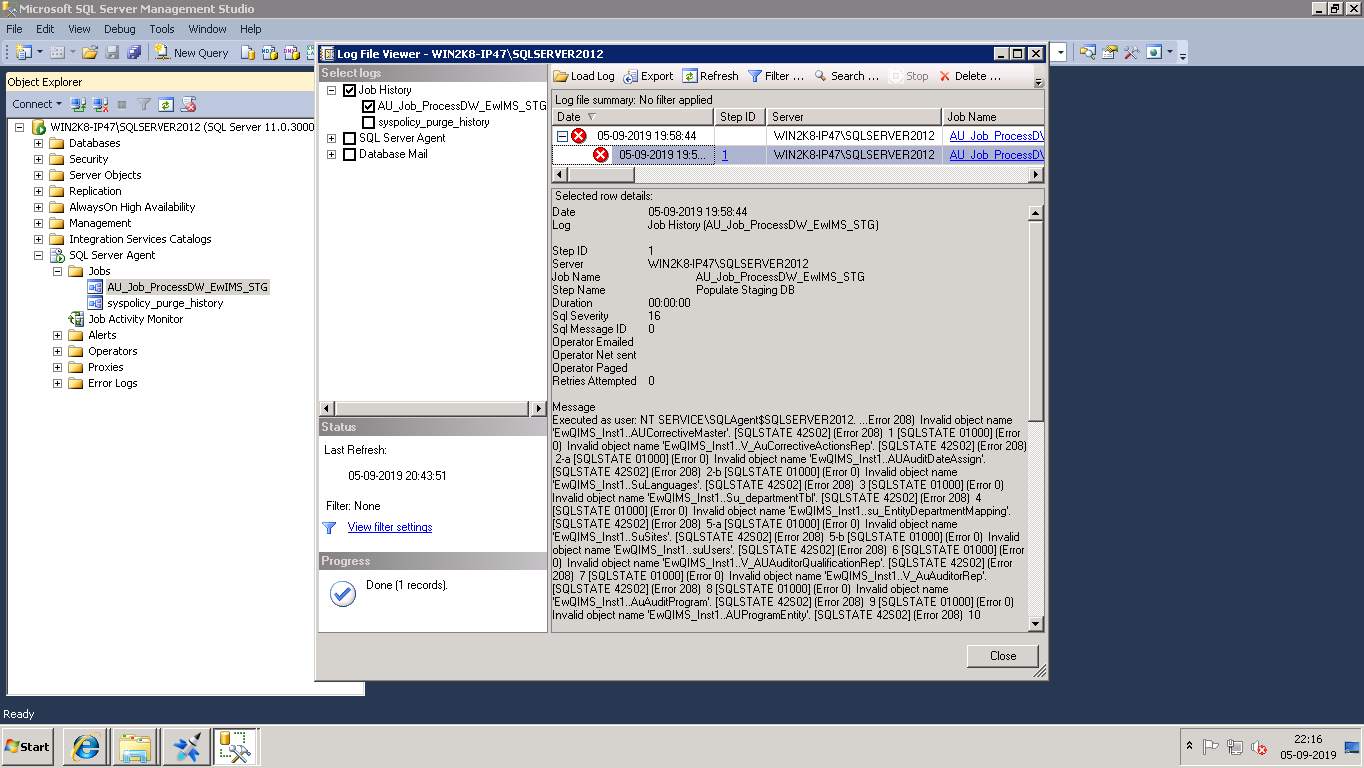Click the New Query button
This screenshot has height=768, width=1364.
click(192, 52)
